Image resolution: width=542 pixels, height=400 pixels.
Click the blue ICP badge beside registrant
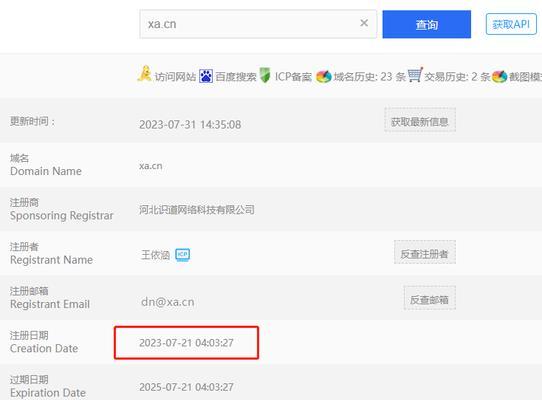(183, 255)
